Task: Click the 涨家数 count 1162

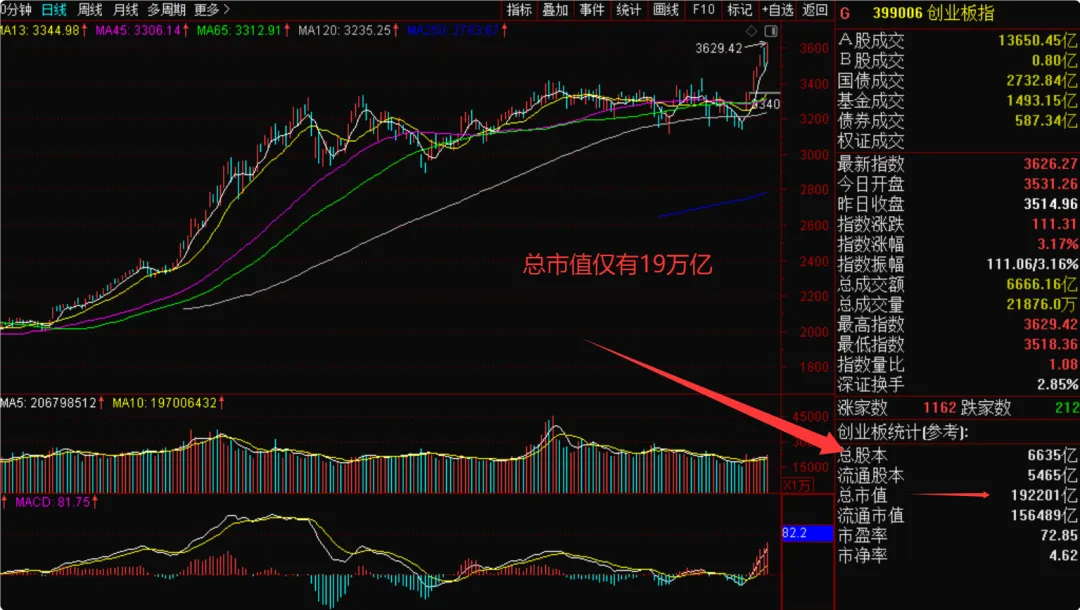Action: click(x=939, y=407)
